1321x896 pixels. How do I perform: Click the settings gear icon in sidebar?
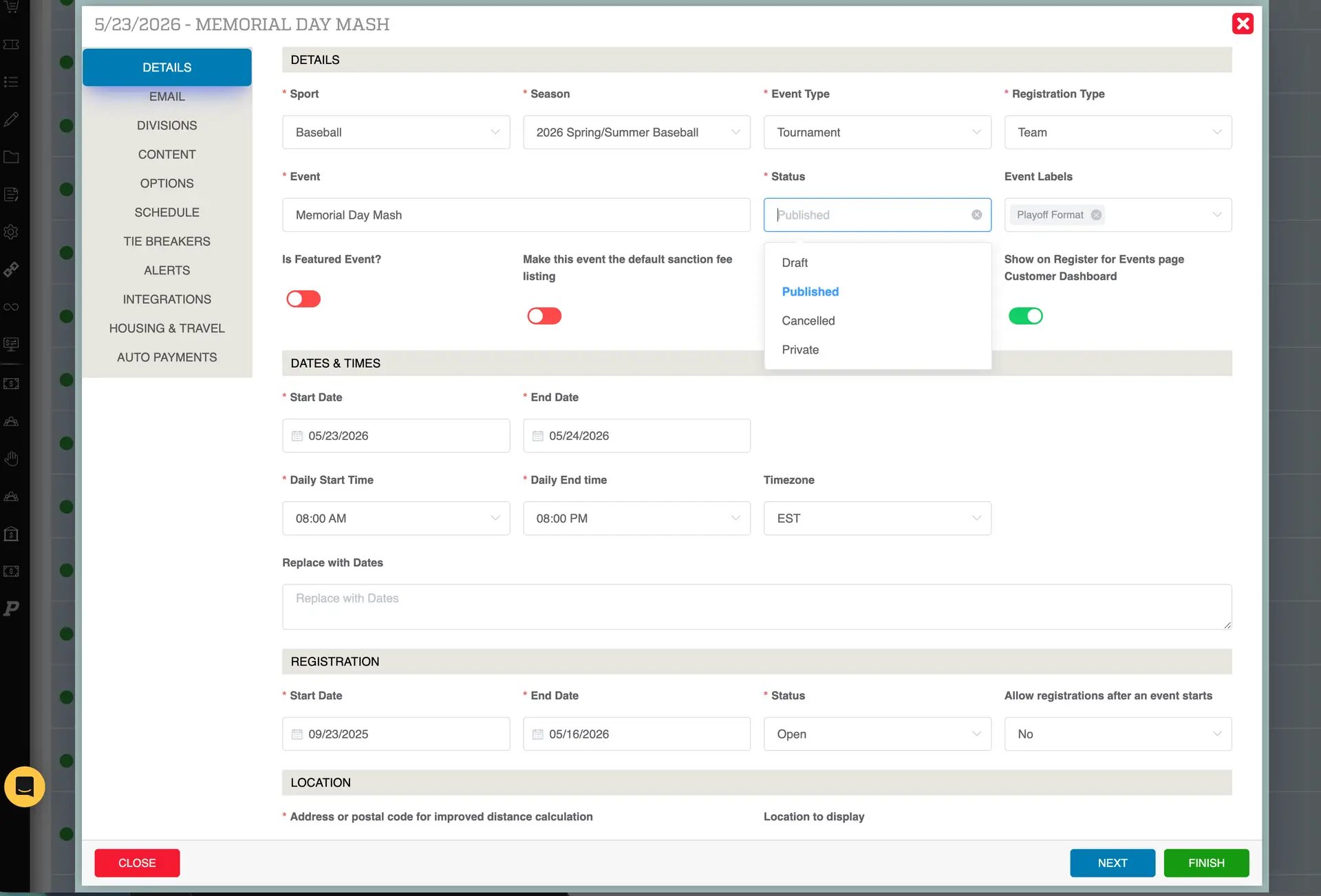[11, 232]
